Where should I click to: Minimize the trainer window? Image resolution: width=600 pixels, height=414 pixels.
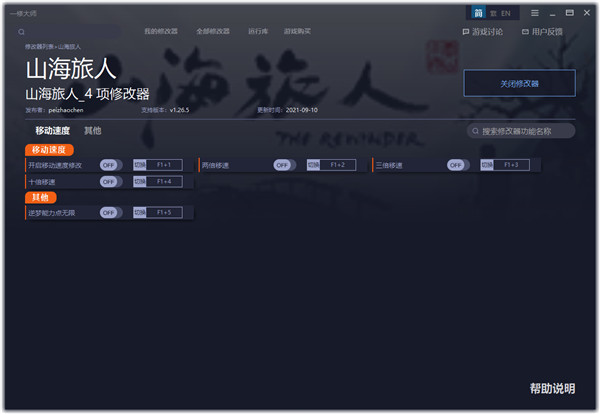click(x=552, y=14)
